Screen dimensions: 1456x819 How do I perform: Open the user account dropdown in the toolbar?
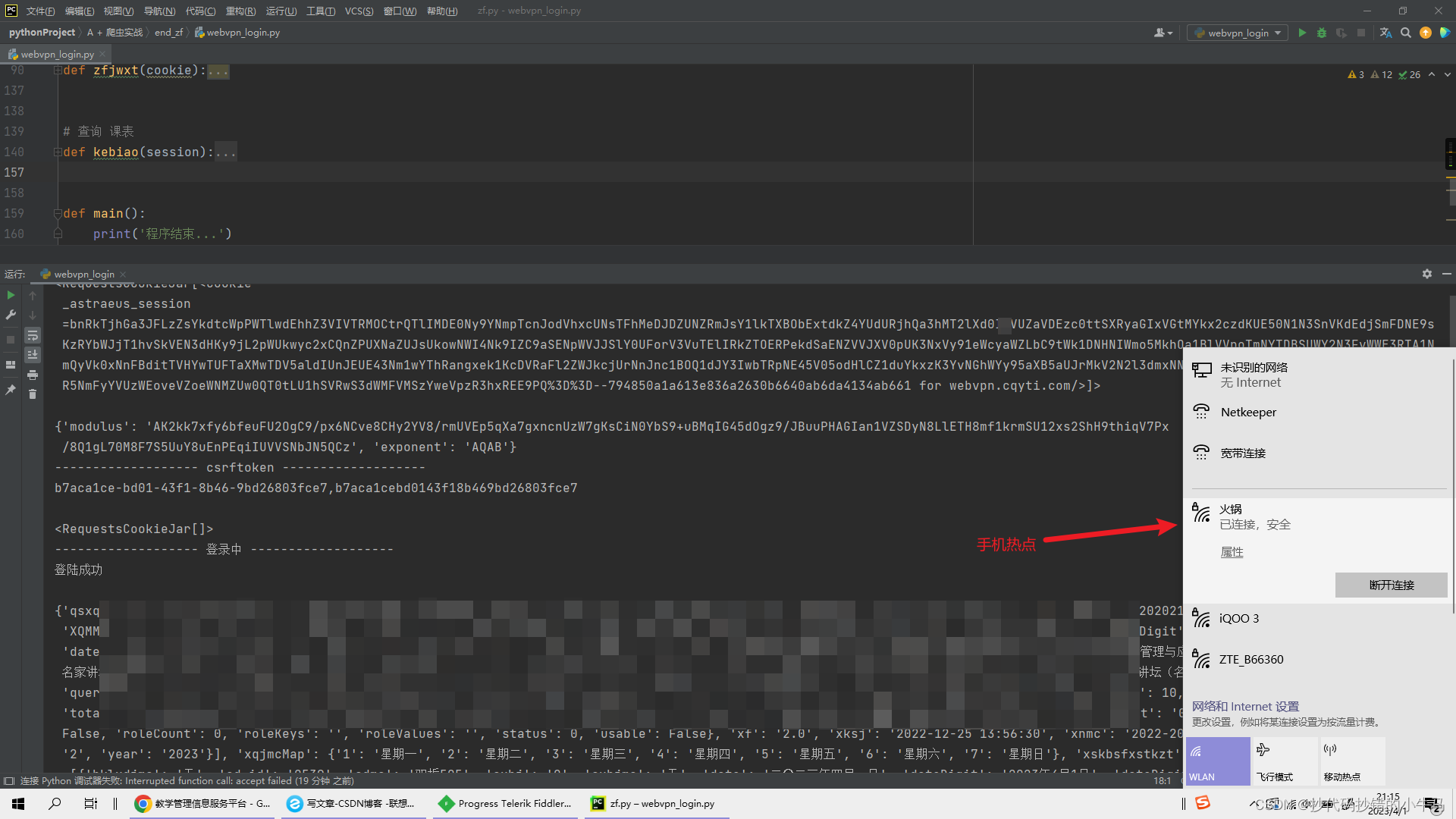[x=1163, y=33]
